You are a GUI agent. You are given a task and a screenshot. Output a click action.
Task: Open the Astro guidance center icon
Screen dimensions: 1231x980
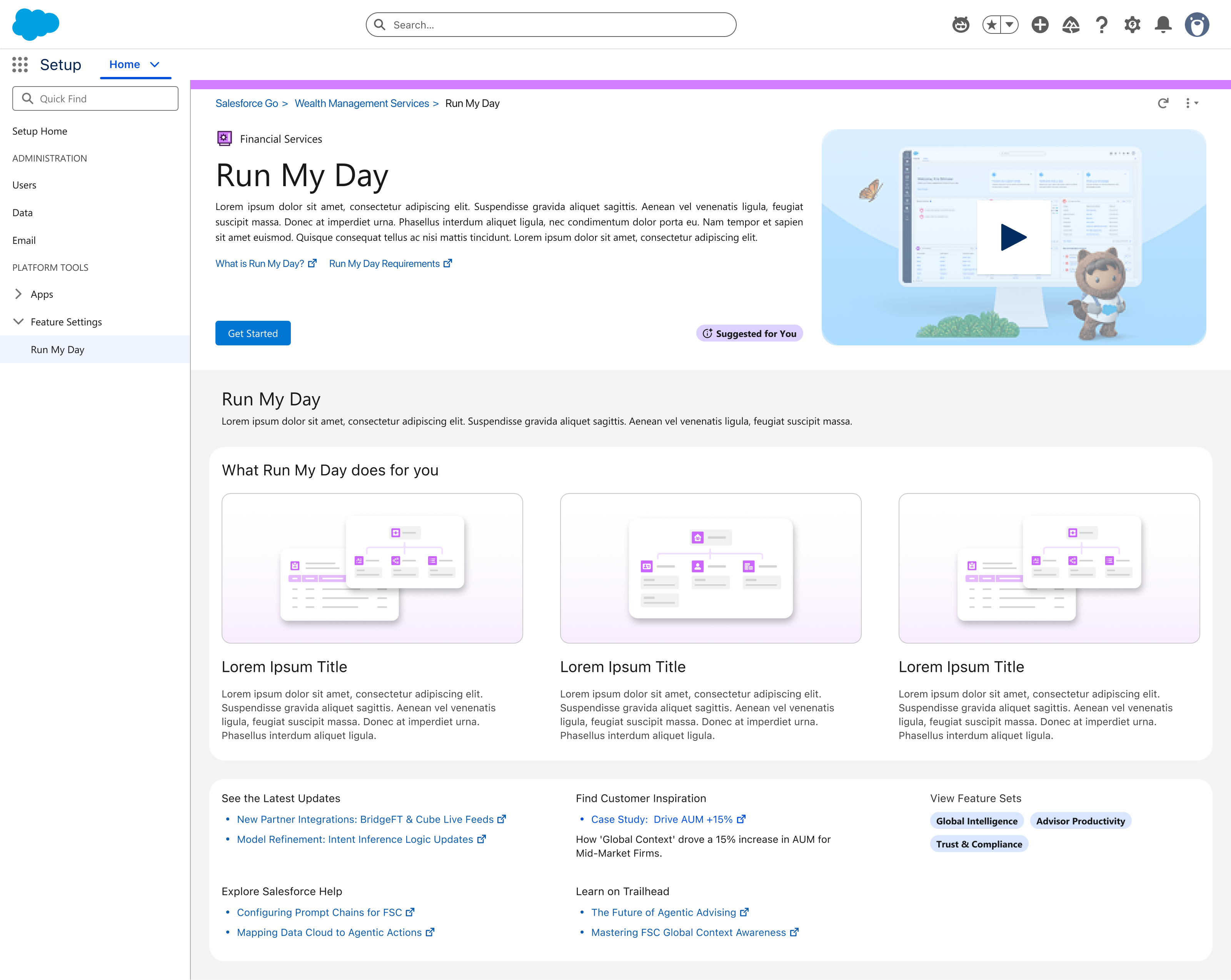[x=961, y=25]
